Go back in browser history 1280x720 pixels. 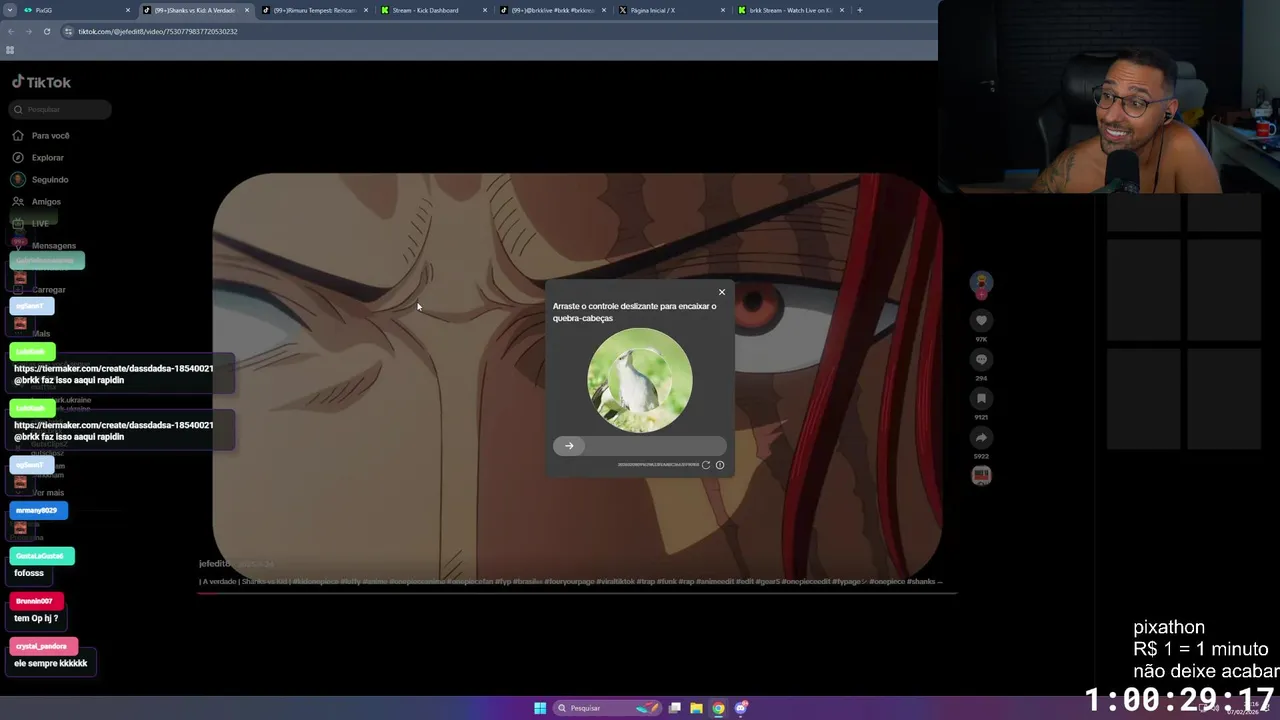(x=11, y=31)
